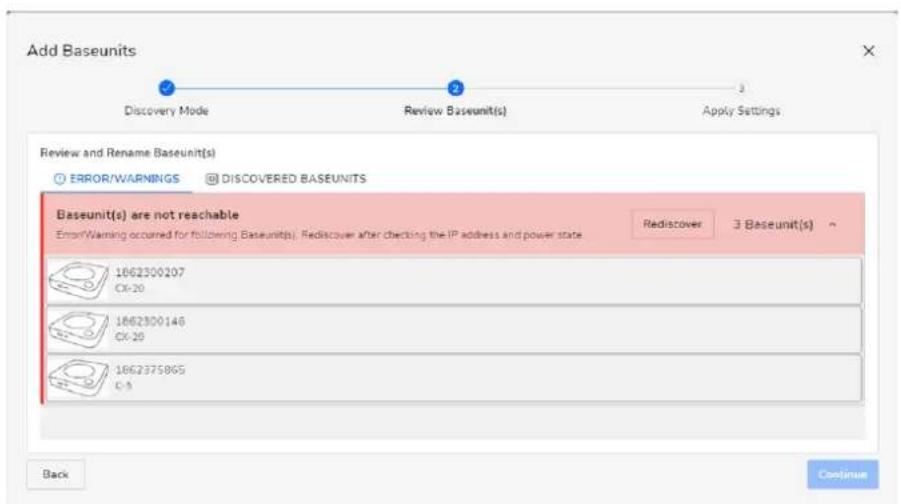Click the Rediscover button
The height and width of the screenshot is (504, 901).
(672, 224)
